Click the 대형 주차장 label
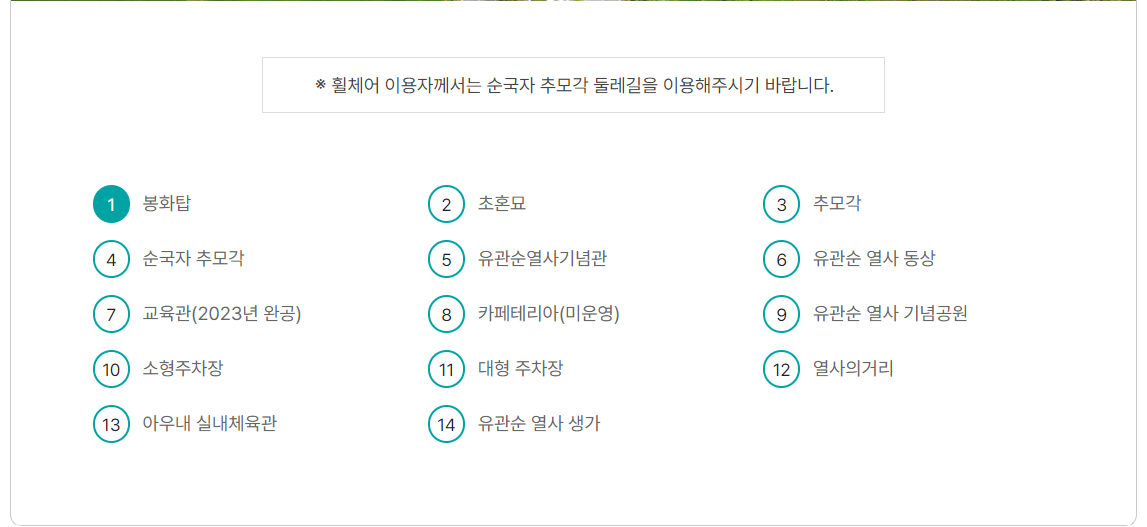The image size is (1147, 527). click(520, 368)
